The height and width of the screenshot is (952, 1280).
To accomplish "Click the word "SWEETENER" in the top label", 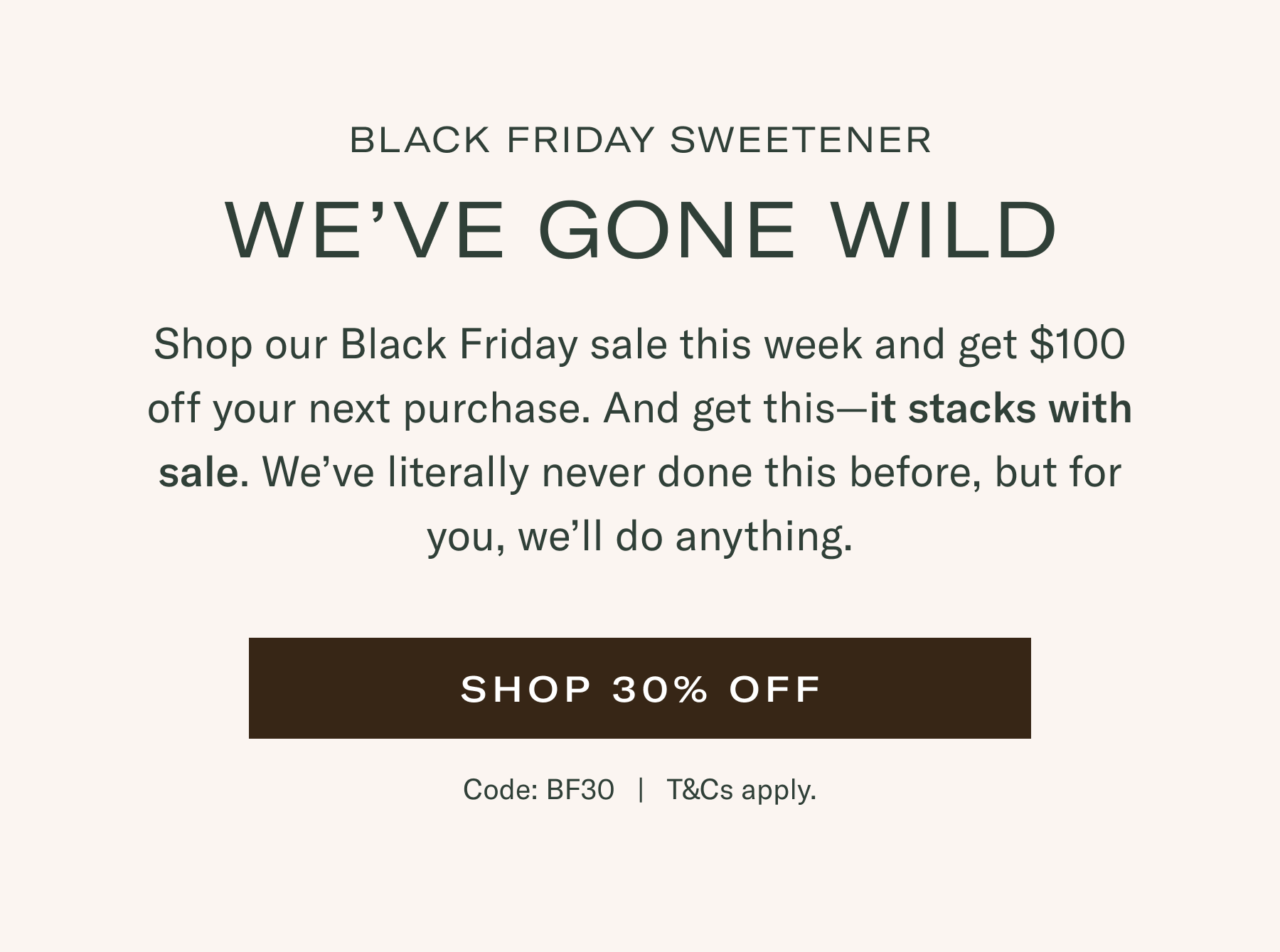I will click(801, 139).
